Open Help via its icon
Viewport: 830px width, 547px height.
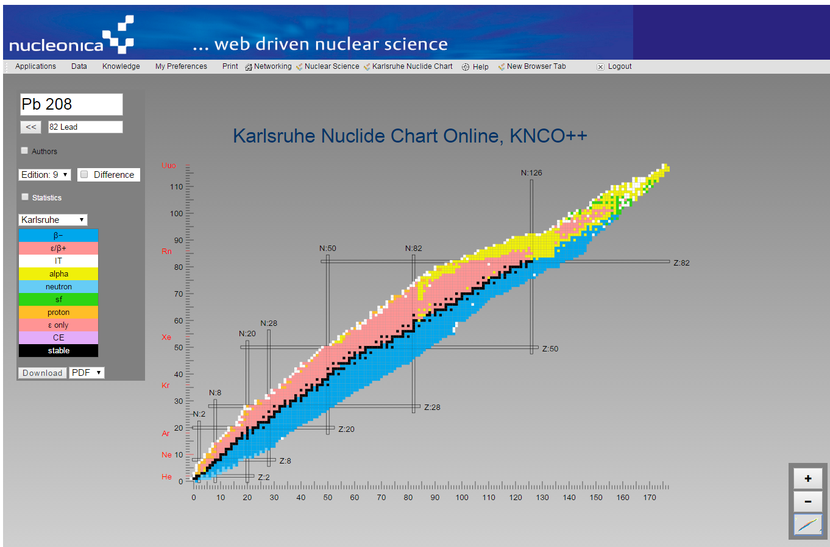[465, 67]
